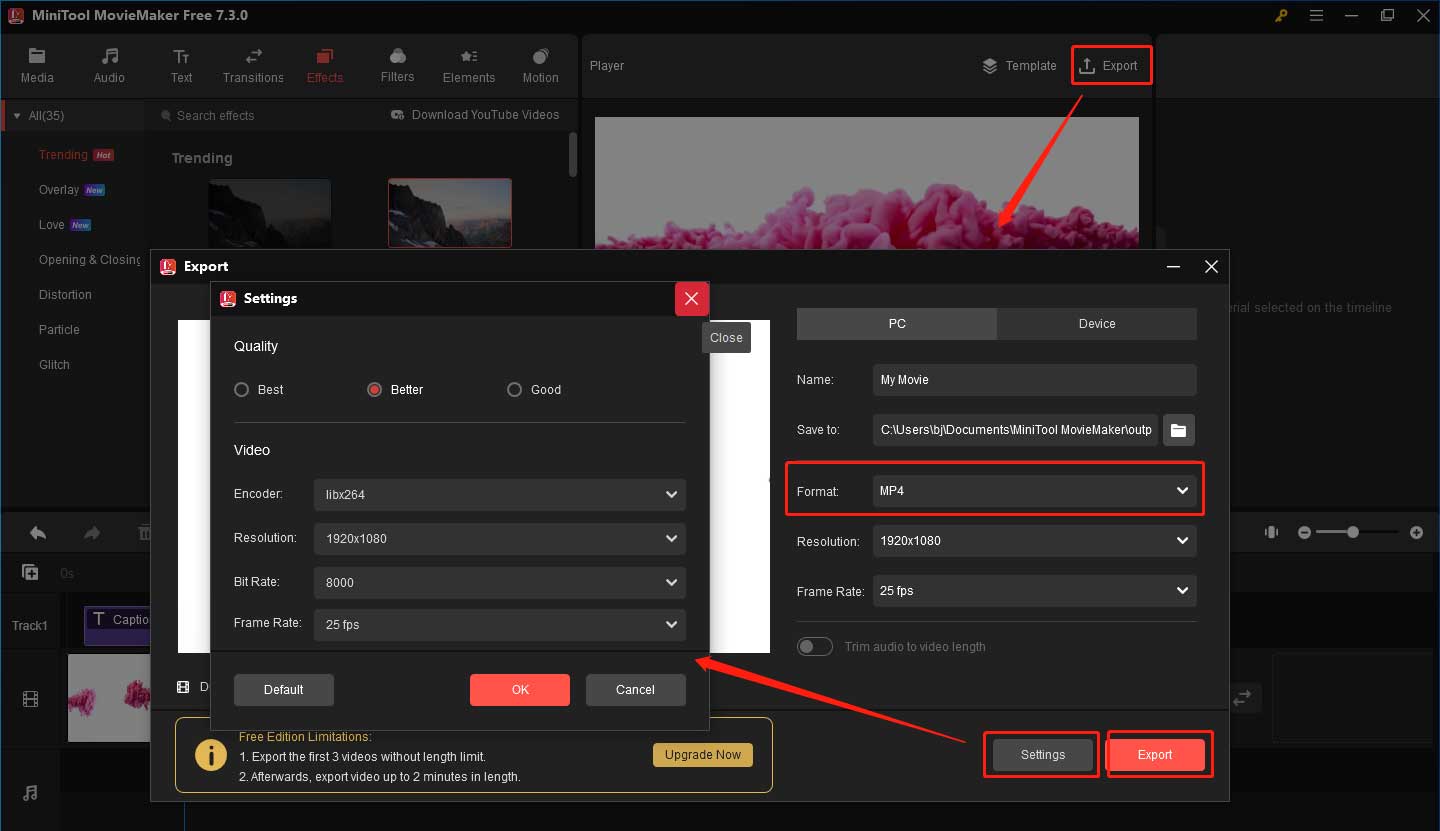Screen dimensions: 1440x831
Task: Click the pink ink video clip thumbnail
Action: click(109, 698)
